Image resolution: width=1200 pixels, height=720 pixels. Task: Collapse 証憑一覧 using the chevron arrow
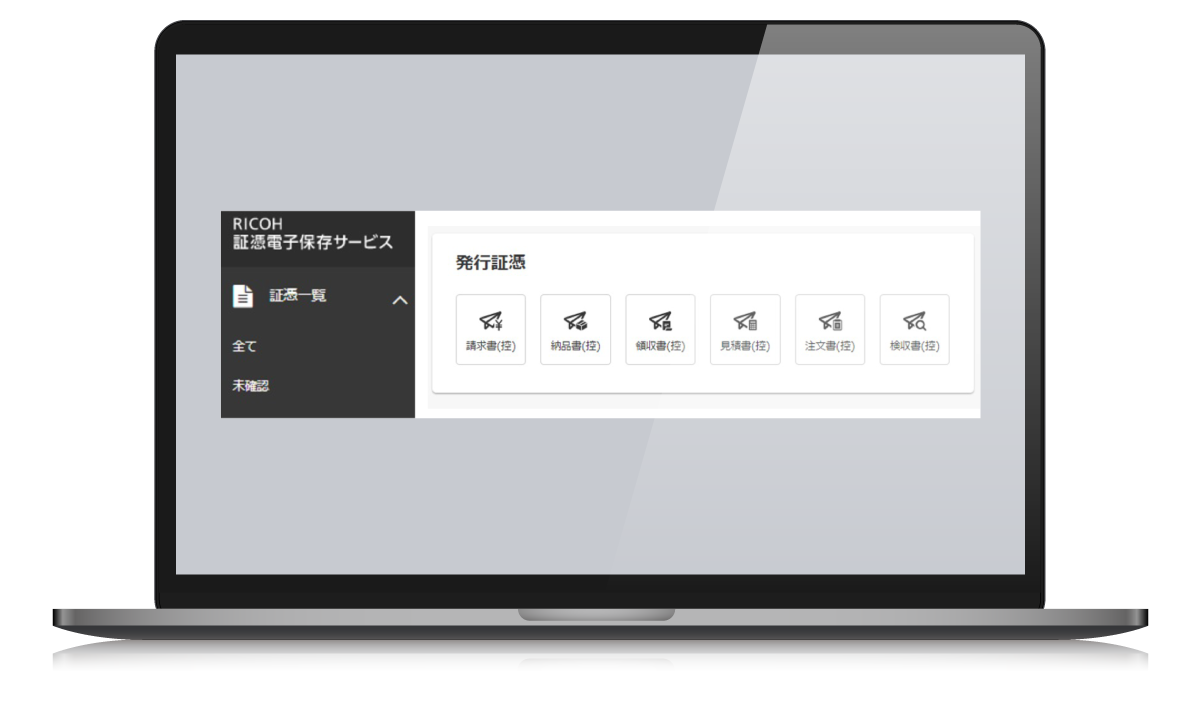pos(399,299)
